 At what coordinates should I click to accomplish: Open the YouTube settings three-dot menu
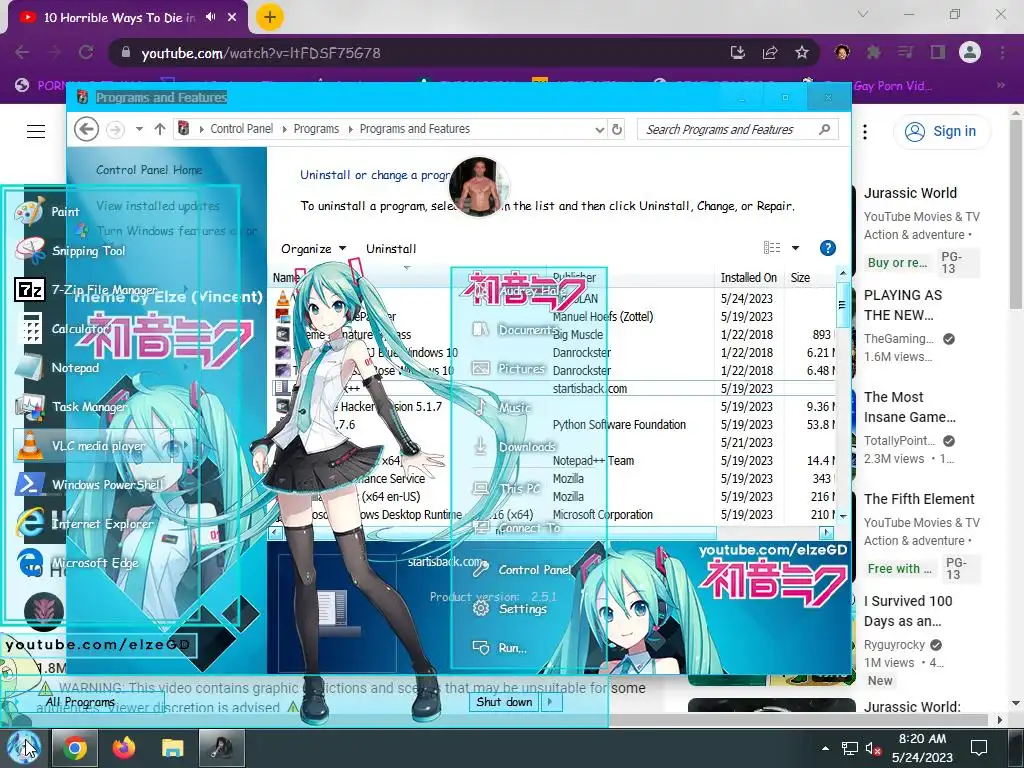click(x=865, y=132)
